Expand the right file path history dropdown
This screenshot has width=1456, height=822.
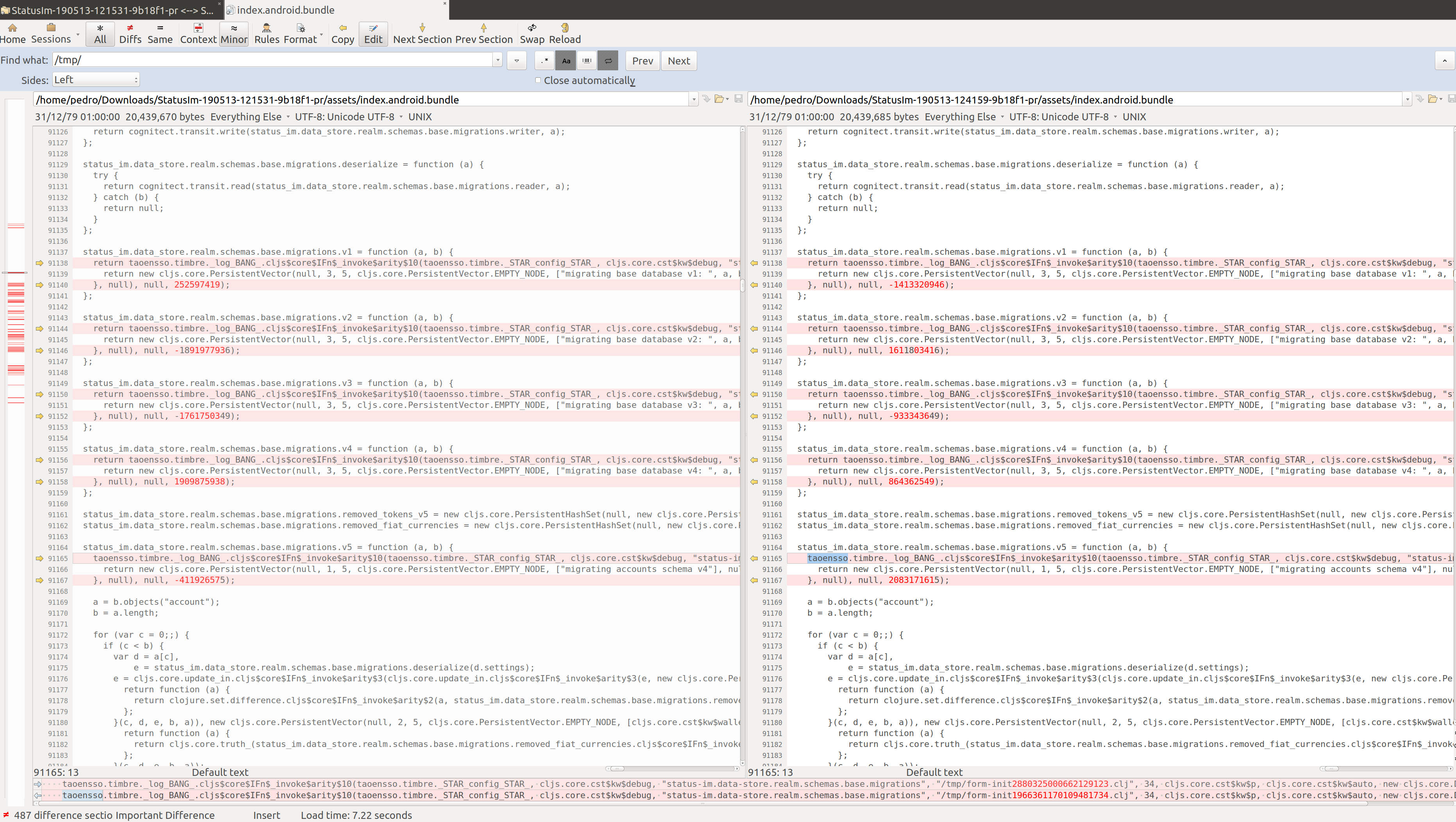click(x=1408, y=100)
